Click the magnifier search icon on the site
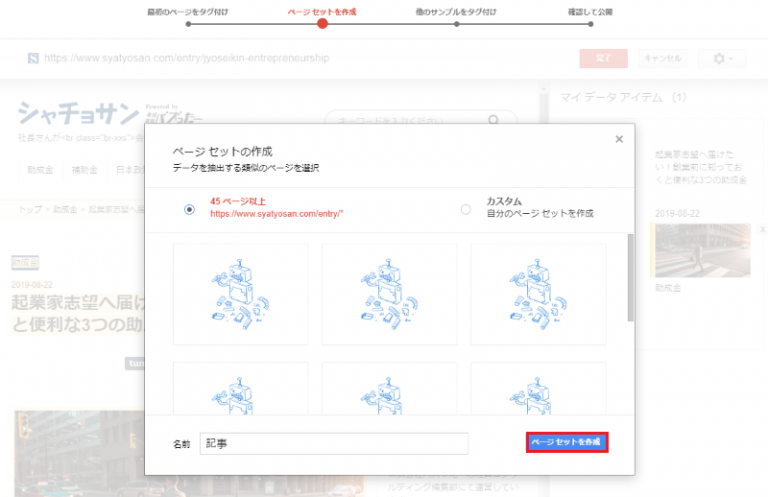Screen dimensions: 768x497 pyautogui.click(x=493, y=122)
